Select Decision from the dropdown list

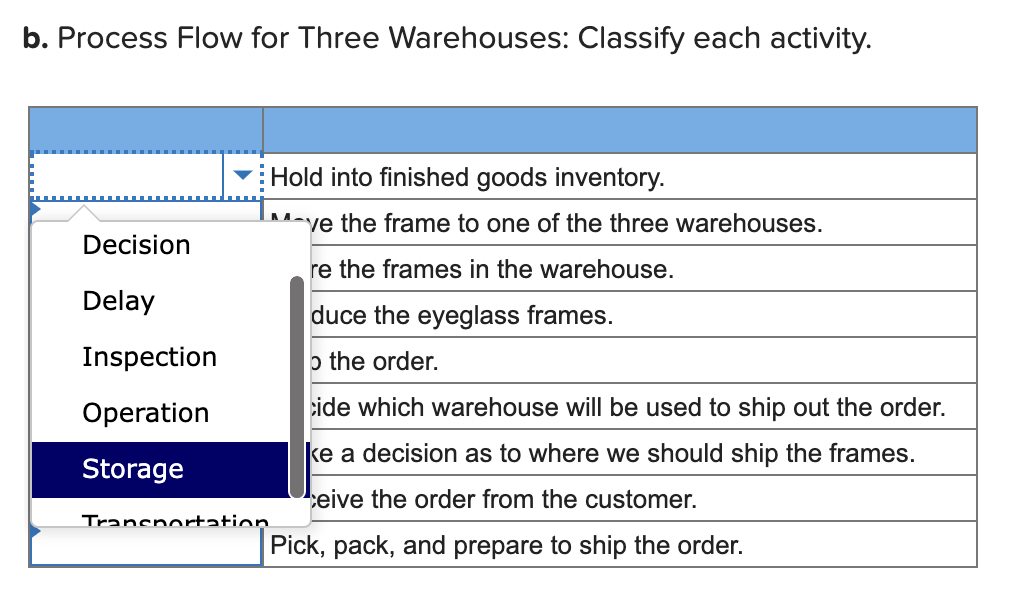coord(136,244)
